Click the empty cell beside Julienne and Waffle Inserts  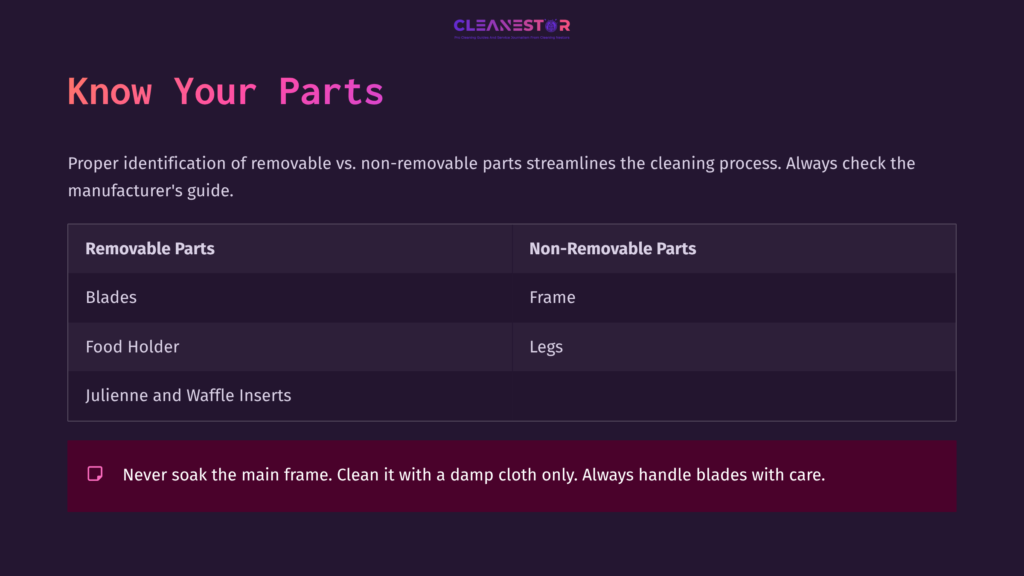[x=733, y=396]
